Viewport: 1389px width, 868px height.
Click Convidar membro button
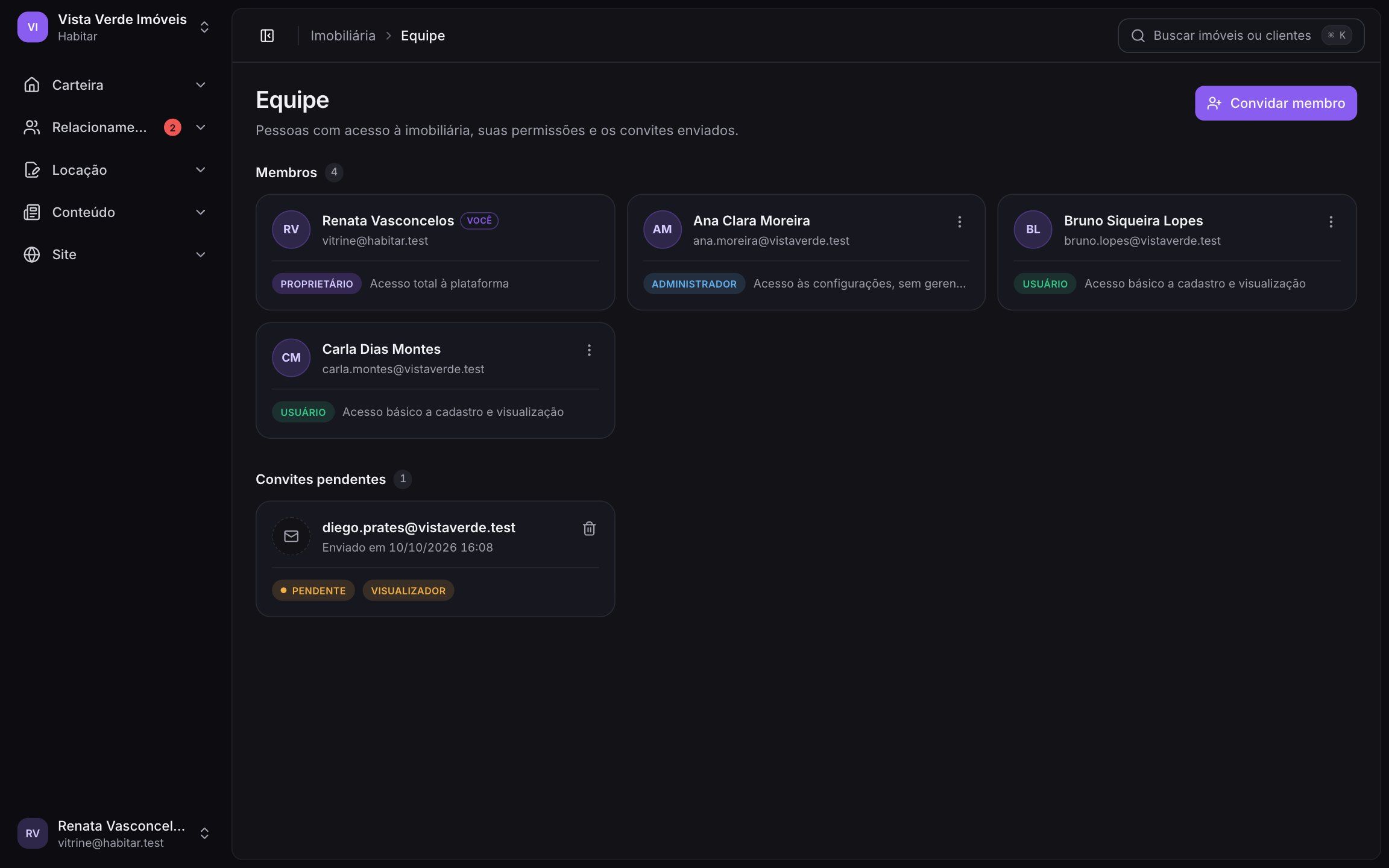(1276, 103)
